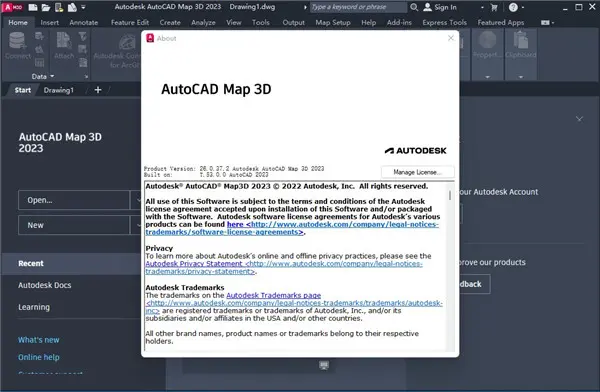The height and width of the screenshot is (392, 600).
Task: Open the Express Tools ribbon tab
Action: click(445, 23)
